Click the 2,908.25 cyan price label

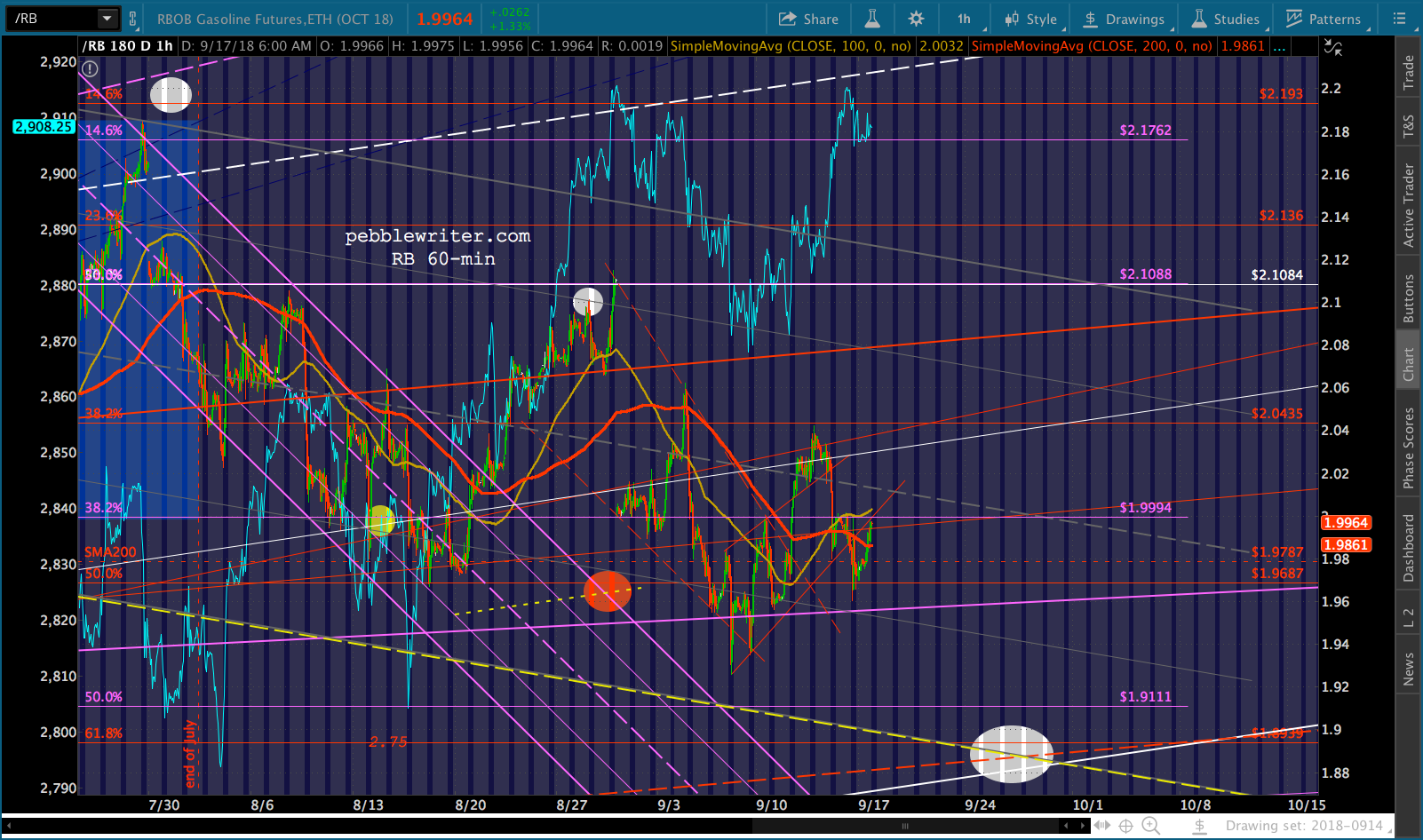[x=44, y=127]
